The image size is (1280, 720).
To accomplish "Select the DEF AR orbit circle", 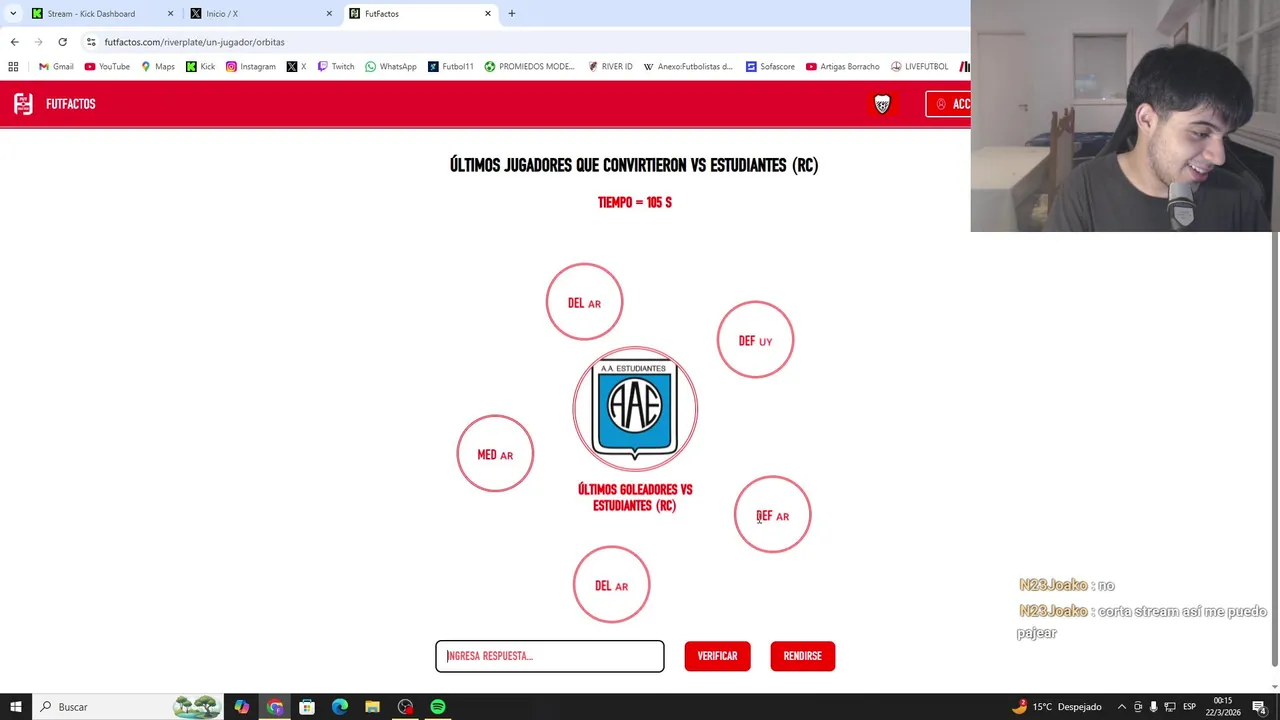I will (772, 515).
